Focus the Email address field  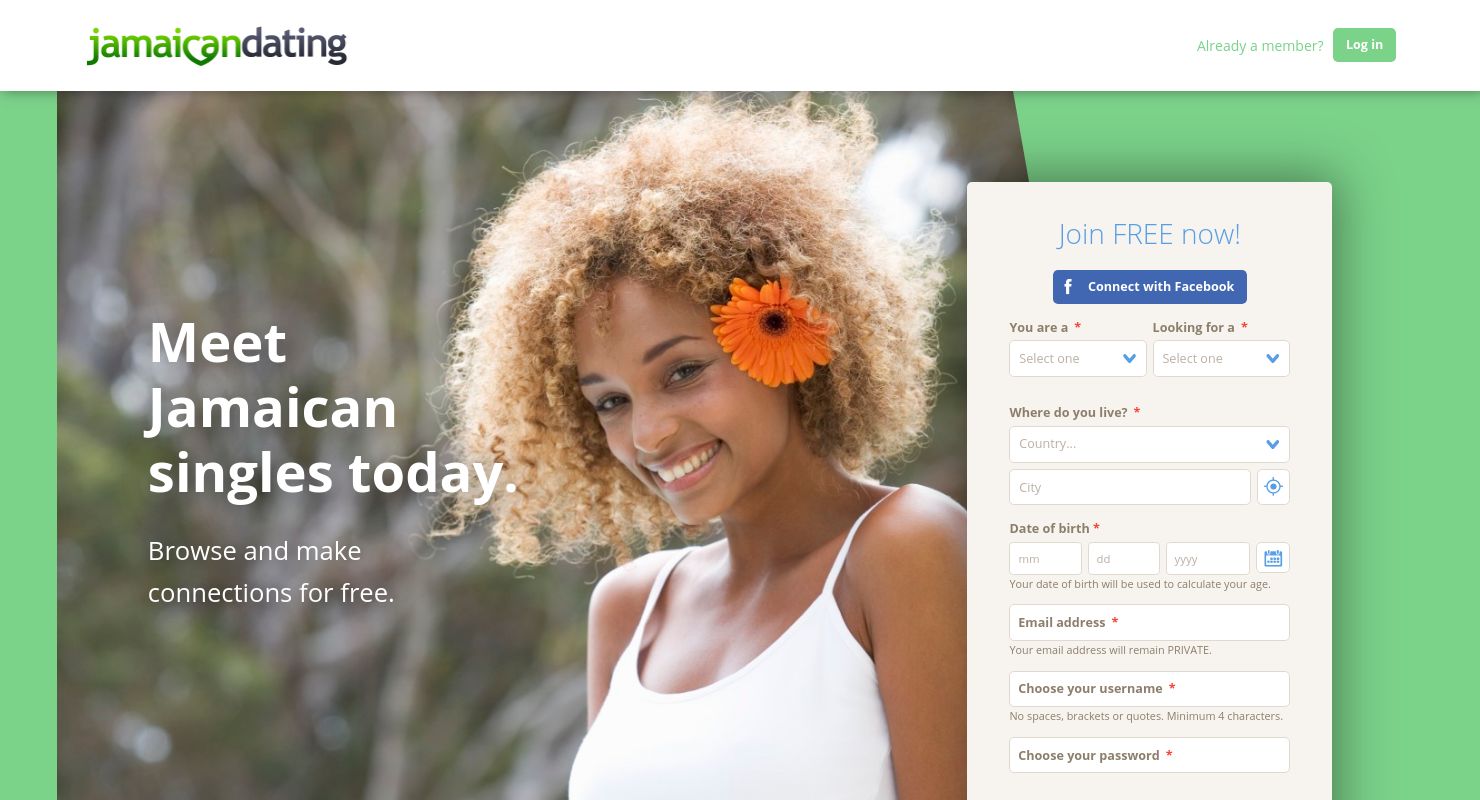coord(1149,622)
